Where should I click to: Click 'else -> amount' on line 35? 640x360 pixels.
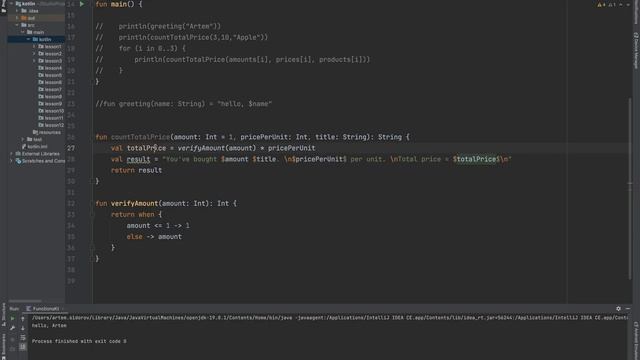pos(154,237)
